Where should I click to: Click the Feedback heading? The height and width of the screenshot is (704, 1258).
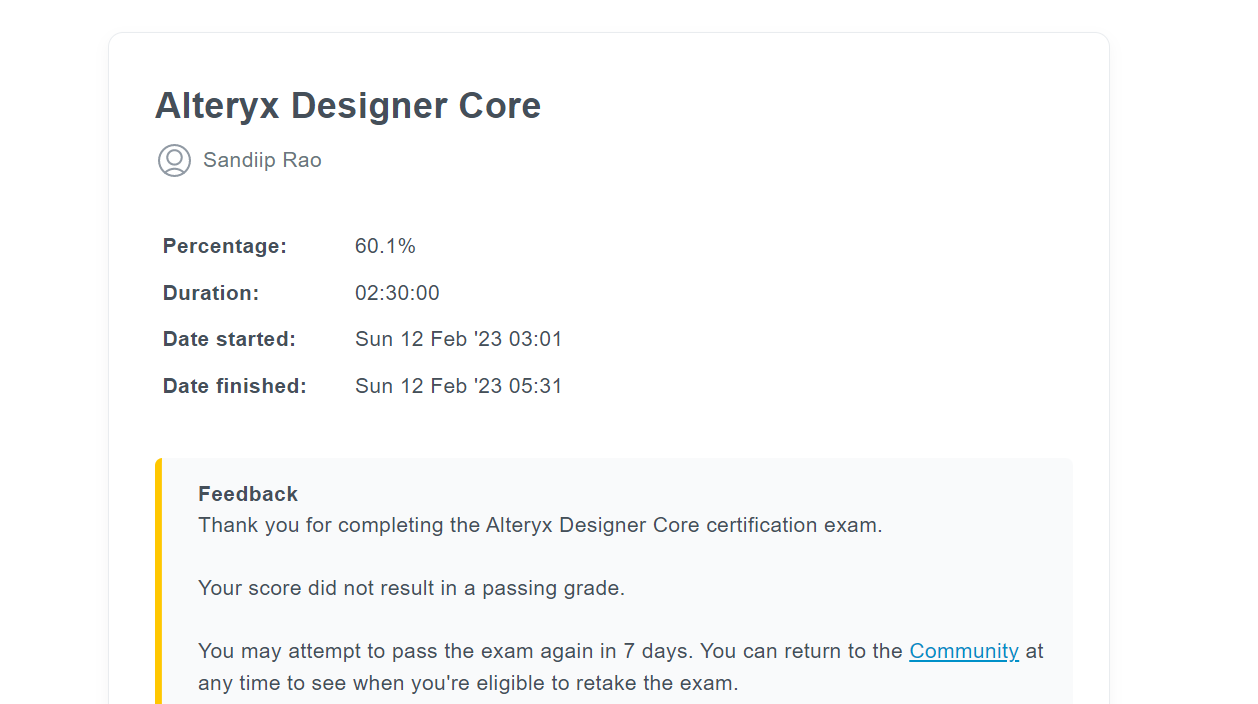[x=248, y=494]
